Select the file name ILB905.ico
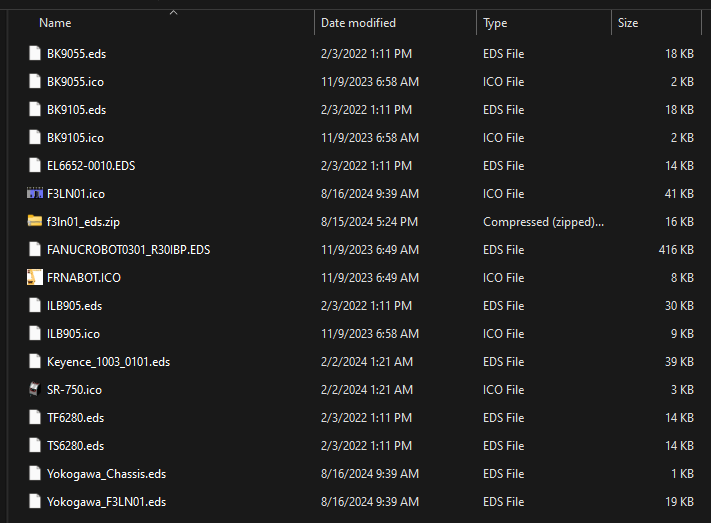711x523 pixels. [73, 334]
